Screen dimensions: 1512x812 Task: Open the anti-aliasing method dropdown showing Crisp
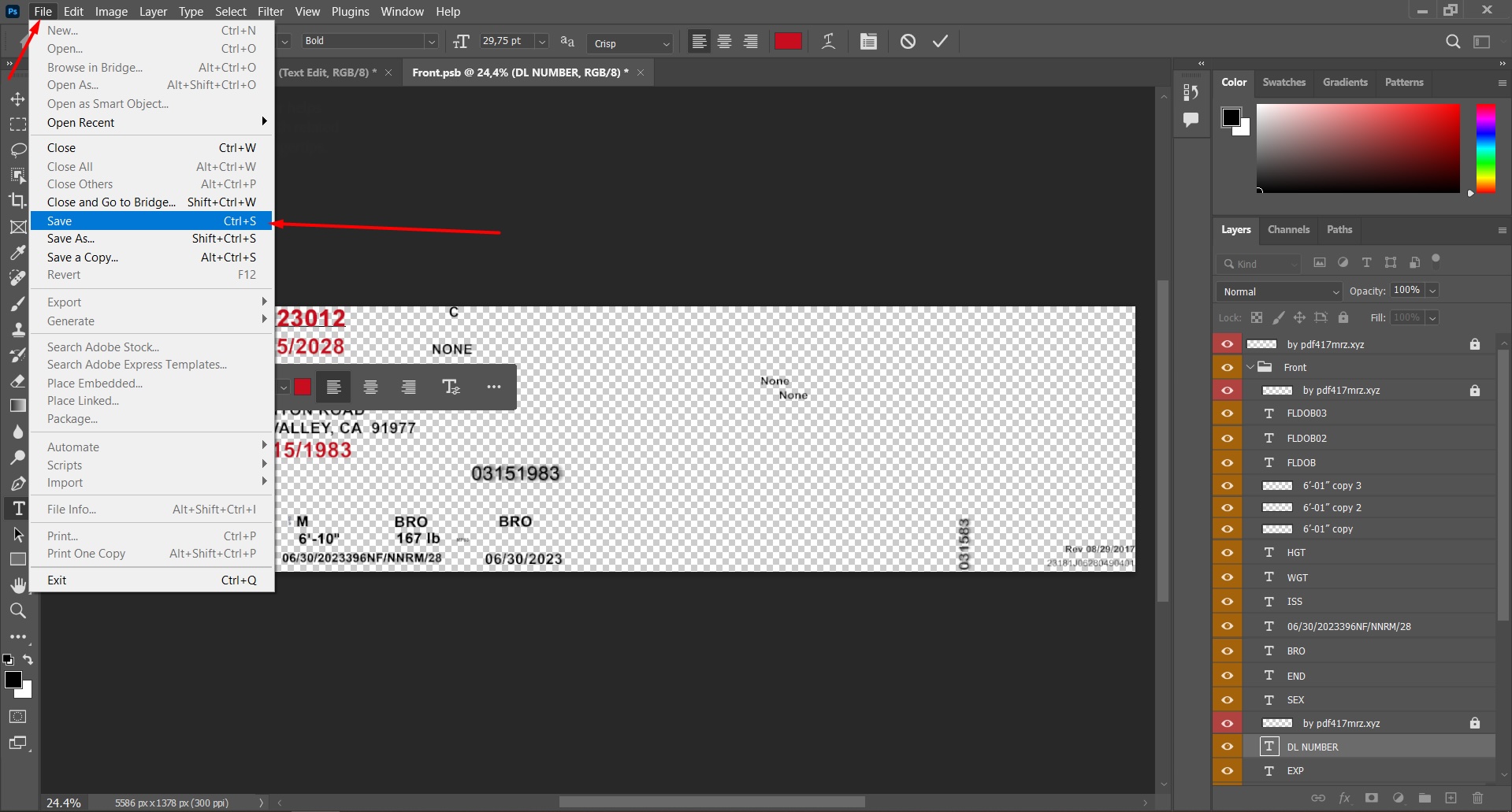pos(666,43)
